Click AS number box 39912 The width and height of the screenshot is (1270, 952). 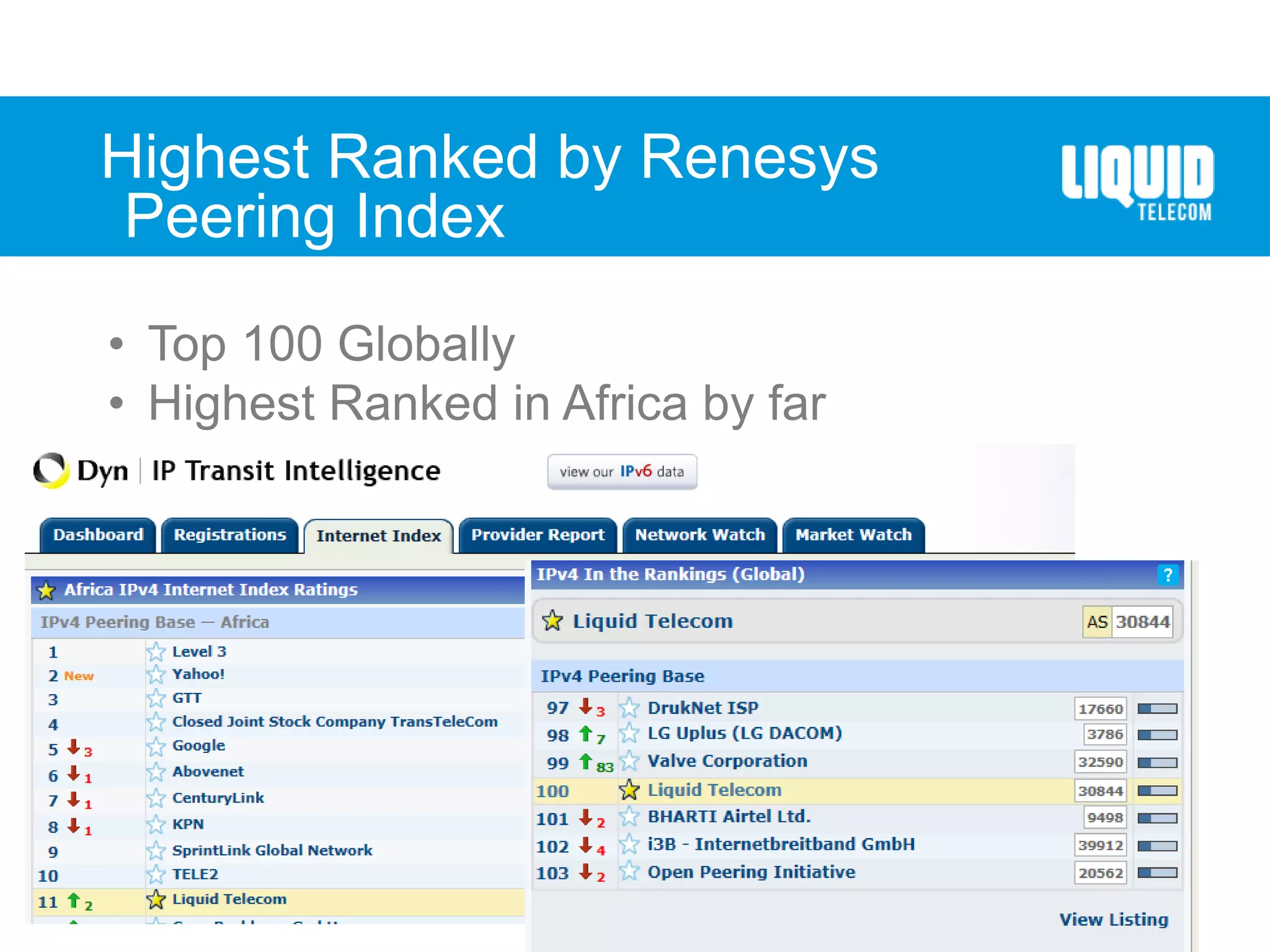point(1101,845)
